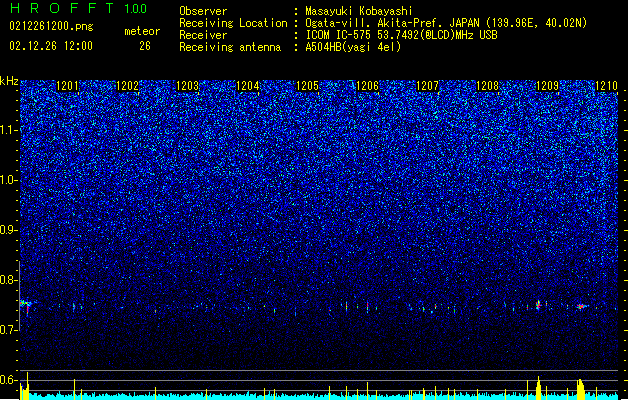
Task: Click the 1208 time marker
Action: pyautogui.click(x=487, y=86)
